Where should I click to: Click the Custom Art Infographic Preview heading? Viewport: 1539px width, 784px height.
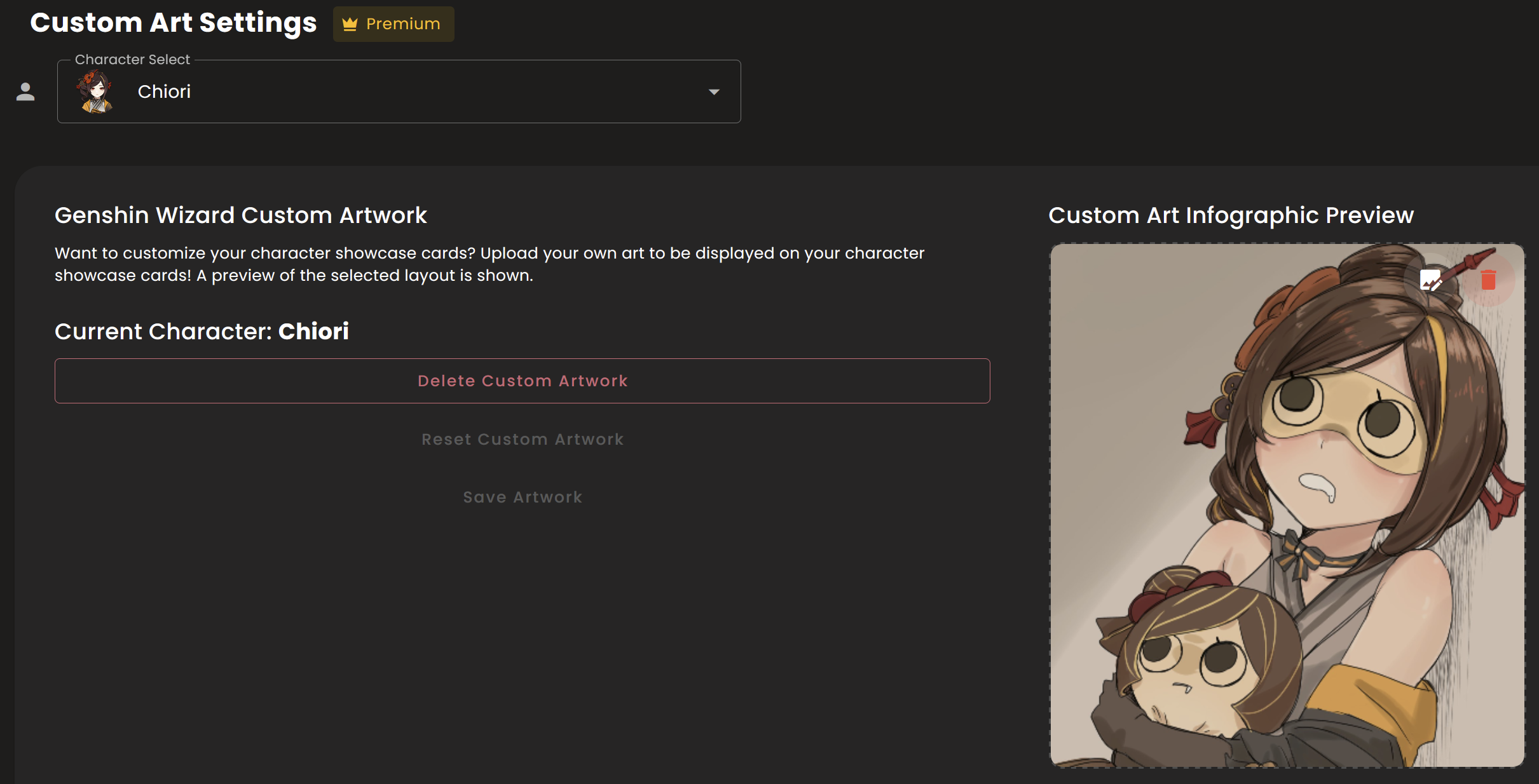(1231, 215)
